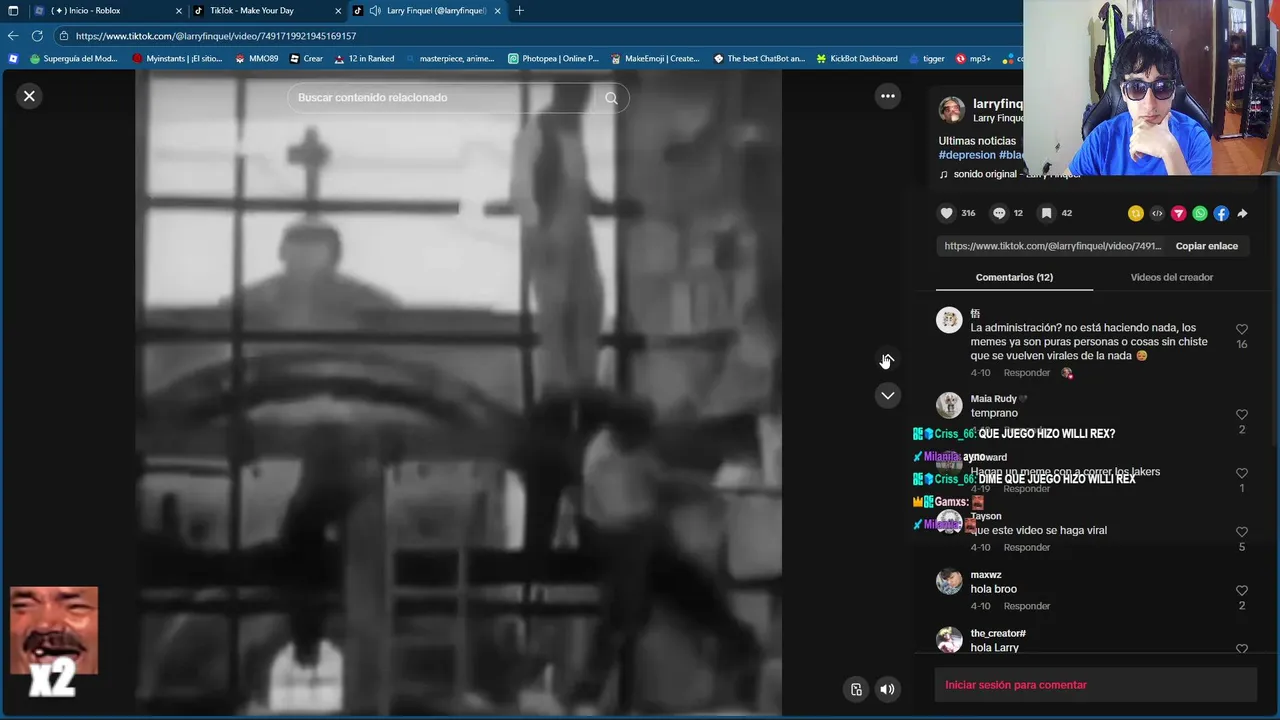Go to previous video with up chevron
This screenshot has height=720, width=1280.
(887, 359)
